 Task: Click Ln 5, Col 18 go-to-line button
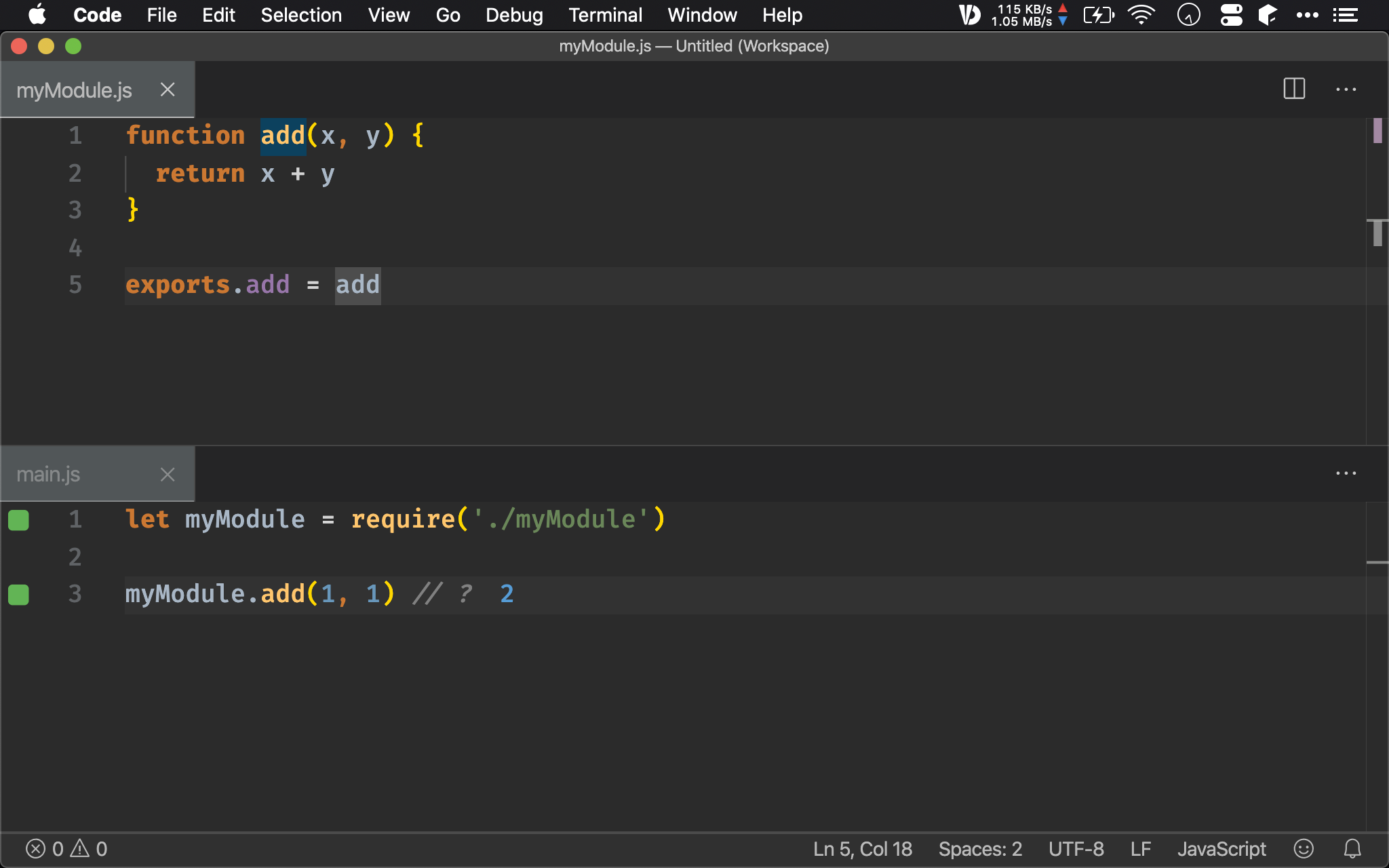pyautogui.click(x=862, y=848)
